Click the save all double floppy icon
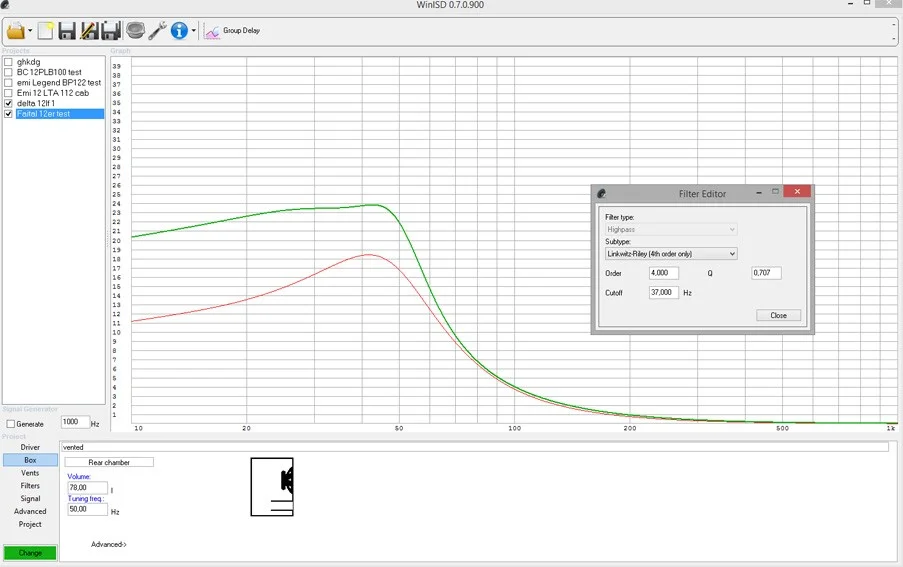 tap(111, 31)
